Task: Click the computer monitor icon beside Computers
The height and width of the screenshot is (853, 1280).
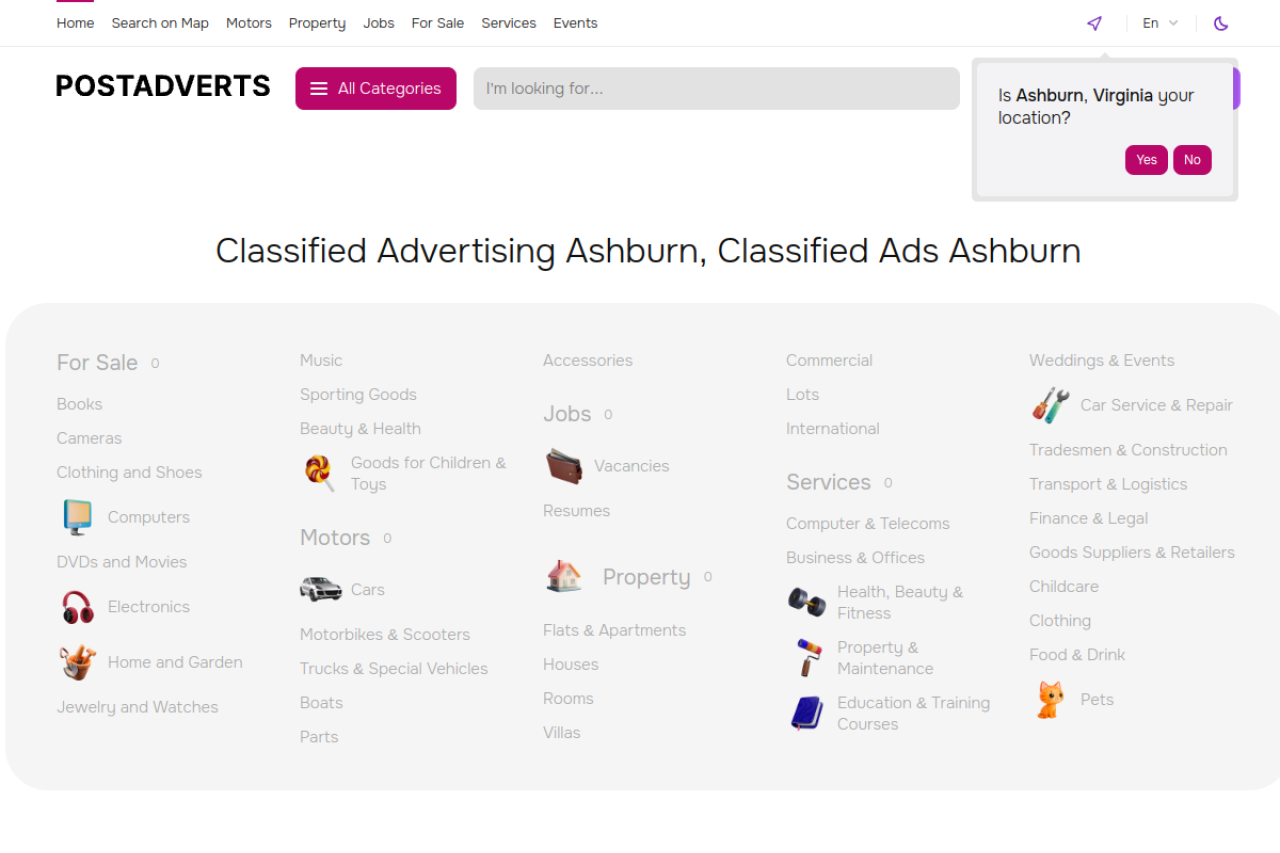Action: tap(77, 517)
